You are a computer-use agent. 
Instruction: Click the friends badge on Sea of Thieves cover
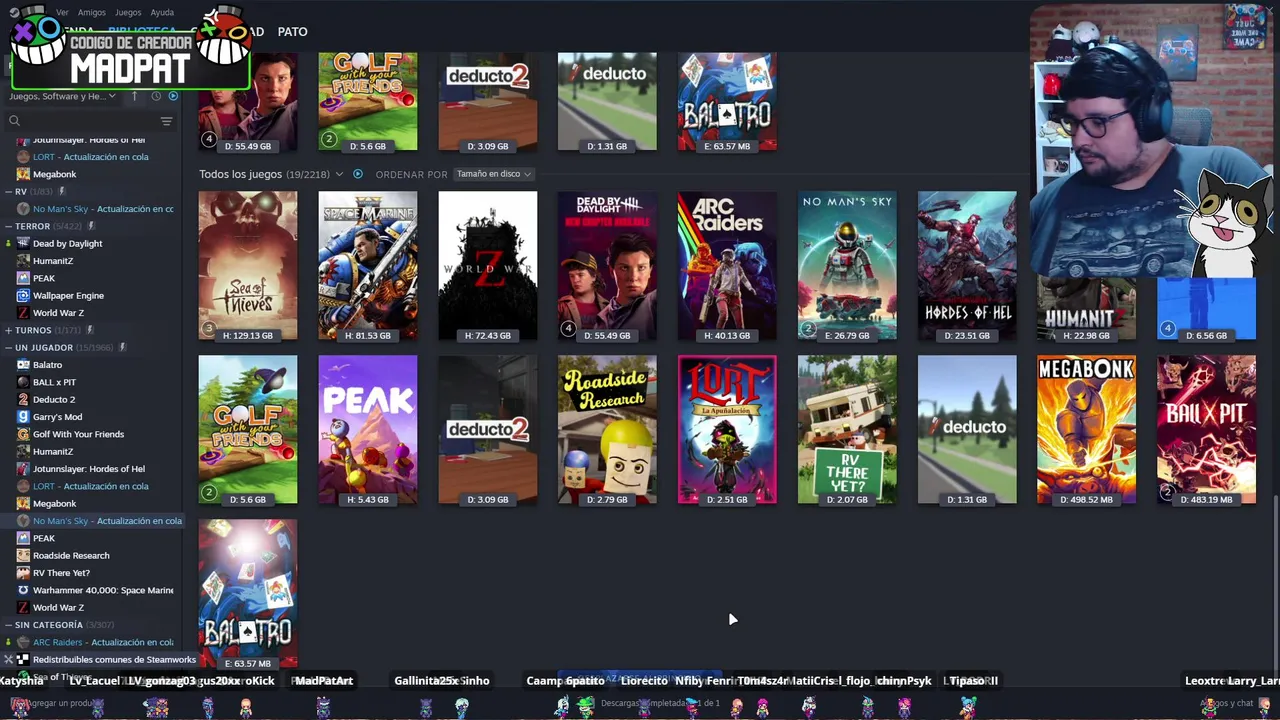(x=209, y=328)
